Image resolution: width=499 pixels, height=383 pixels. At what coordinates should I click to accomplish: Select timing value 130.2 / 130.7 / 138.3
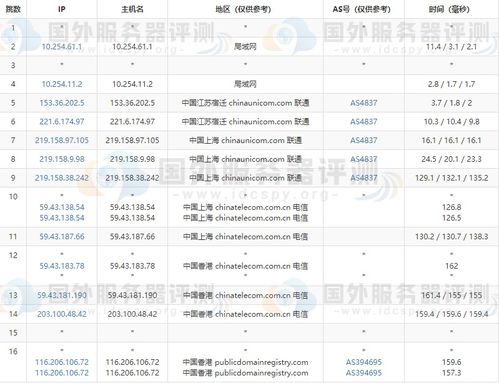(x=451, y=237)
